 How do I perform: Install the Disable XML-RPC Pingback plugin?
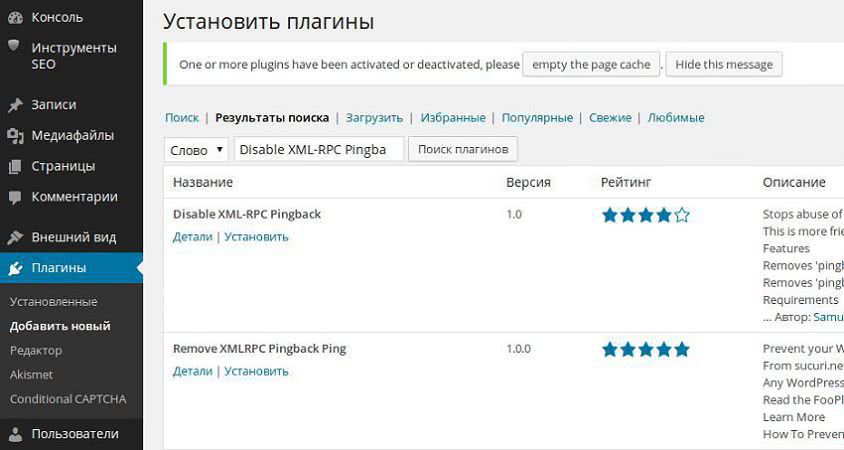256,237
